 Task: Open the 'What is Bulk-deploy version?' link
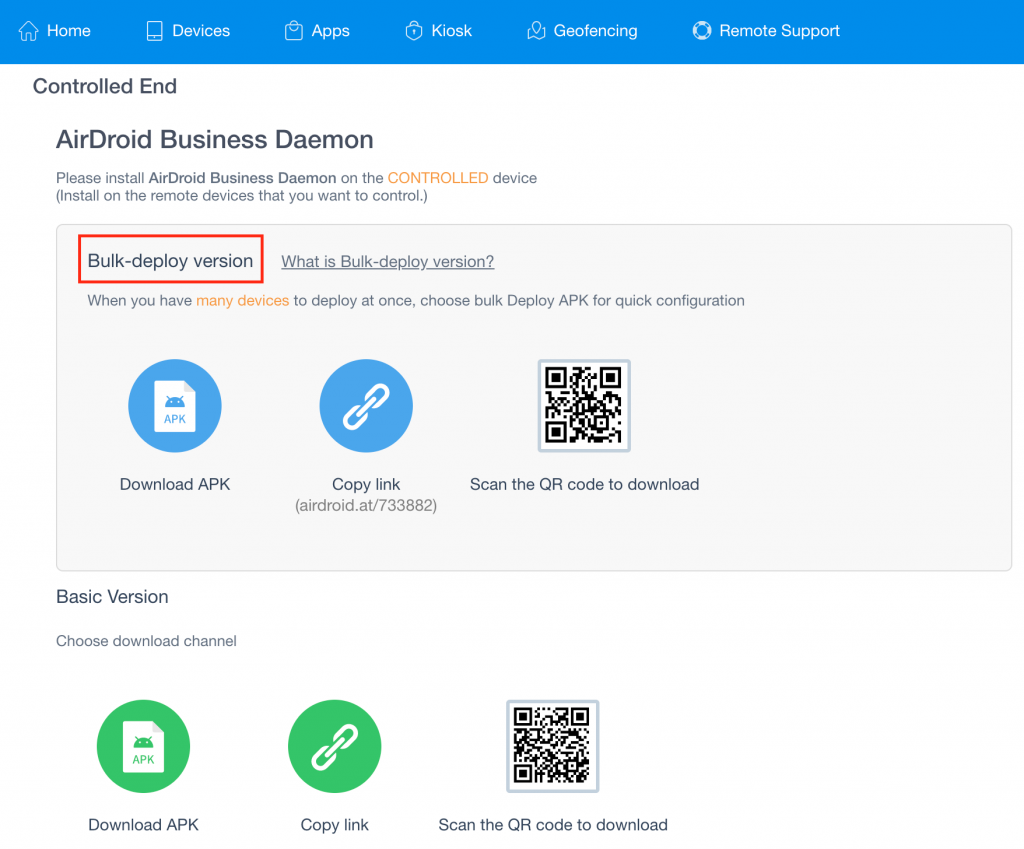pos(388,262)
